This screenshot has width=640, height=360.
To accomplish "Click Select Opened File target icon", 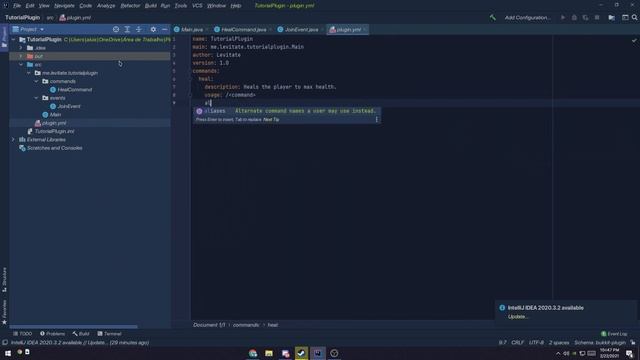I will 116,29.
